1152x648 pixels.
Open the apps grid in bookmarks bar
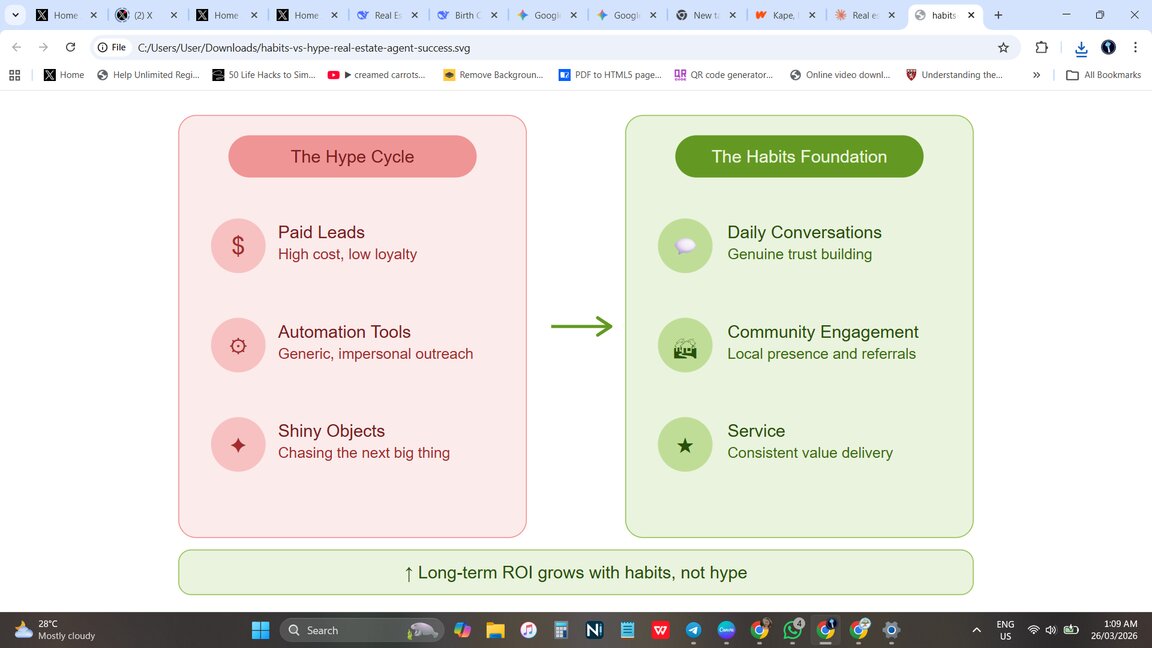pyautogui.click(x=15, y=75)
